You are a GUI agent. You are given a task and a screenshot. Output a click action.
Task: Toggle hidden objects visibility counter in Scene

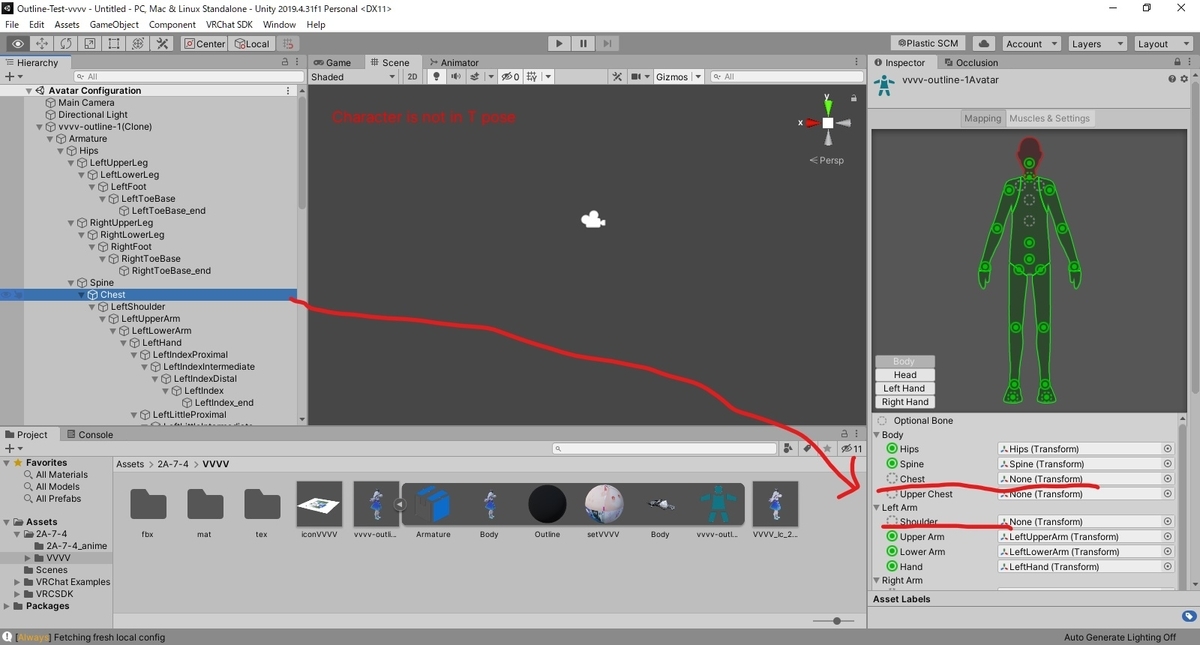click(510, 77)
